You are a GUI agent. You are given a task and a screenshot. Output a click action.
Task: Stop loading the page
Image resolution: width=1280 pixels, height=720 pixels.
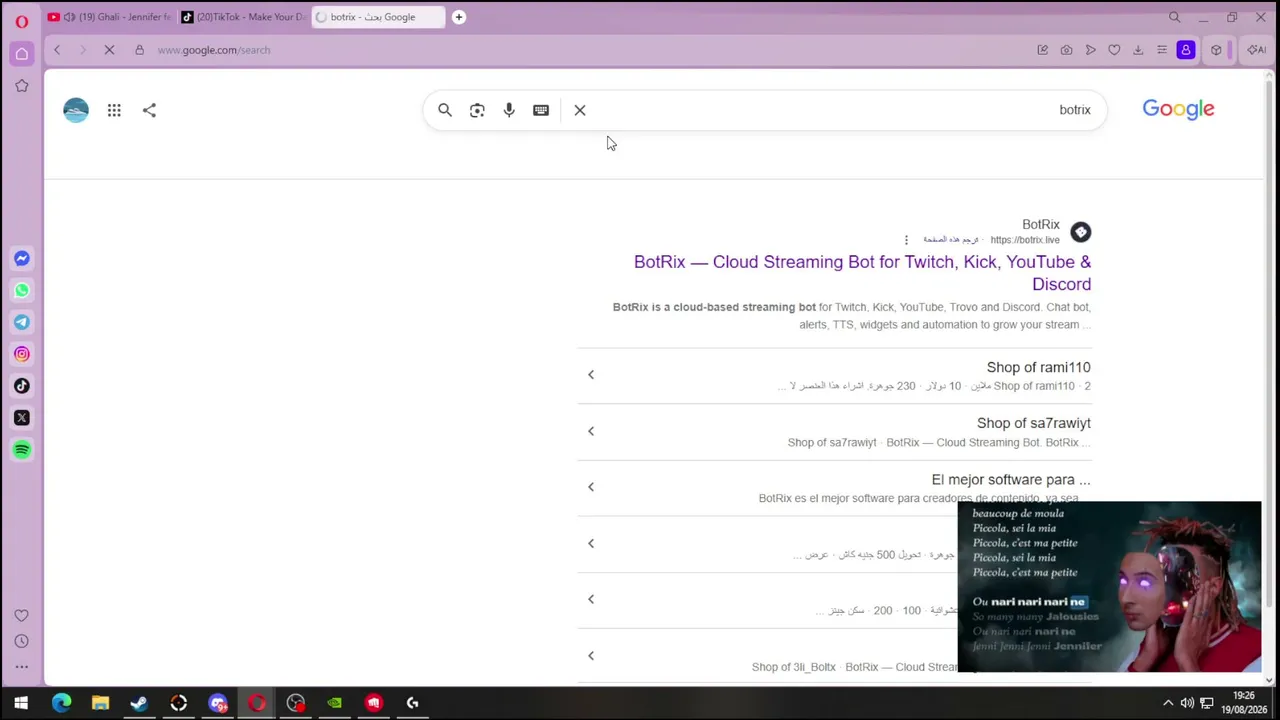[109, 50]
